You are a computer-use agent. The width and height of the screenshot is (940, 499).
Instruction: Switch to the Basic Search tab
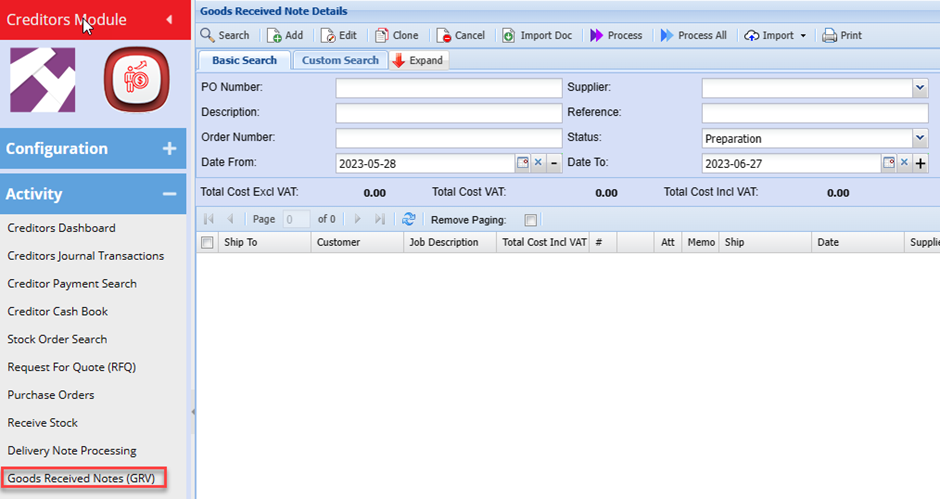tap(244, 60)
